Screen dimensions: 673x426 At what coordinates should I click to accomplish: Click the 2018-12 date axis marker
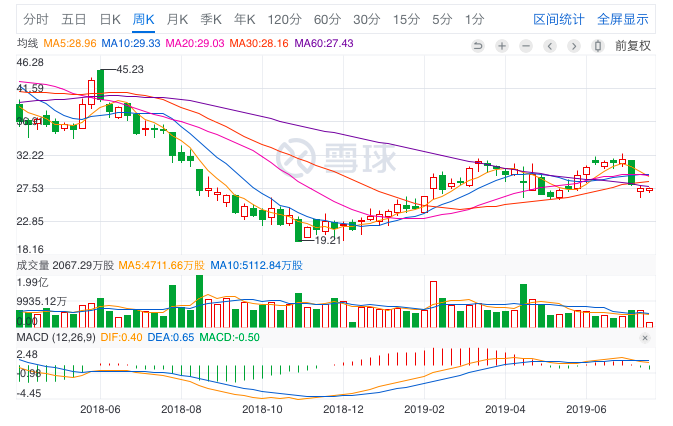coord(343,409)
